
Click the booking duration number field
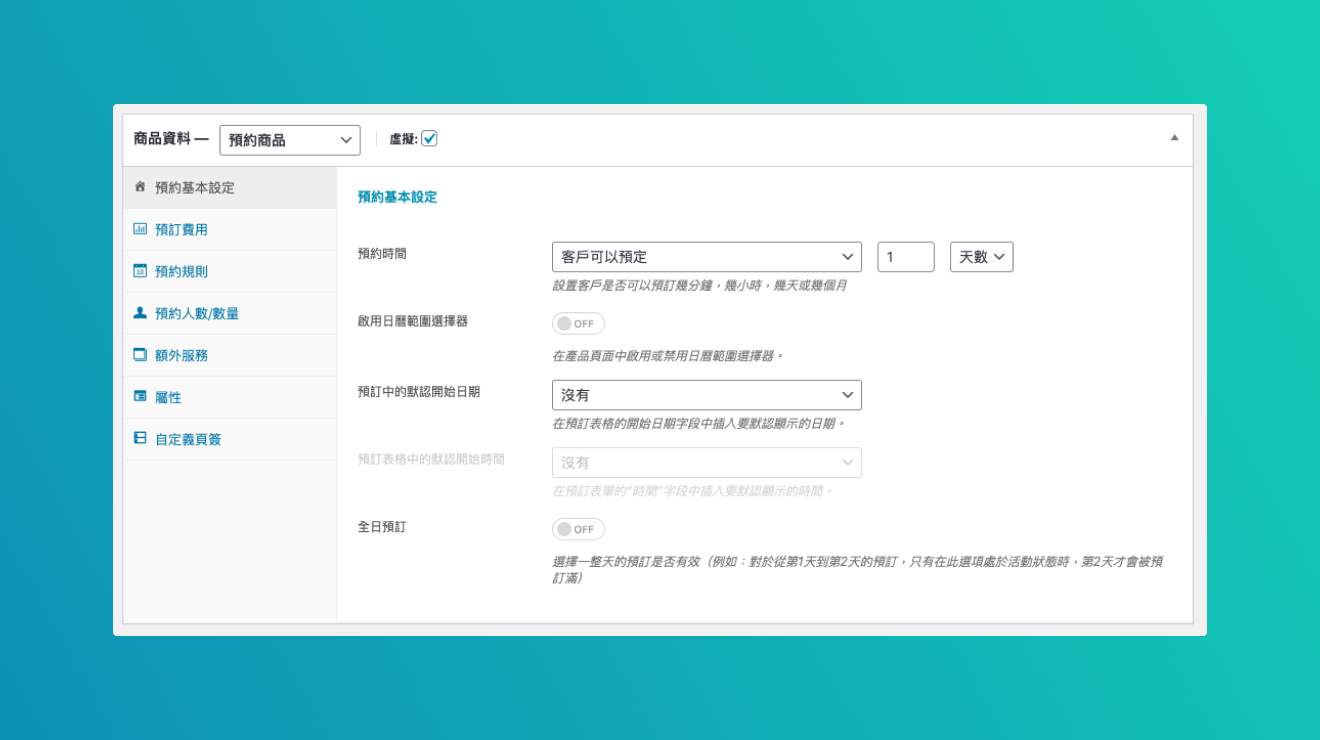coord(905,257)
